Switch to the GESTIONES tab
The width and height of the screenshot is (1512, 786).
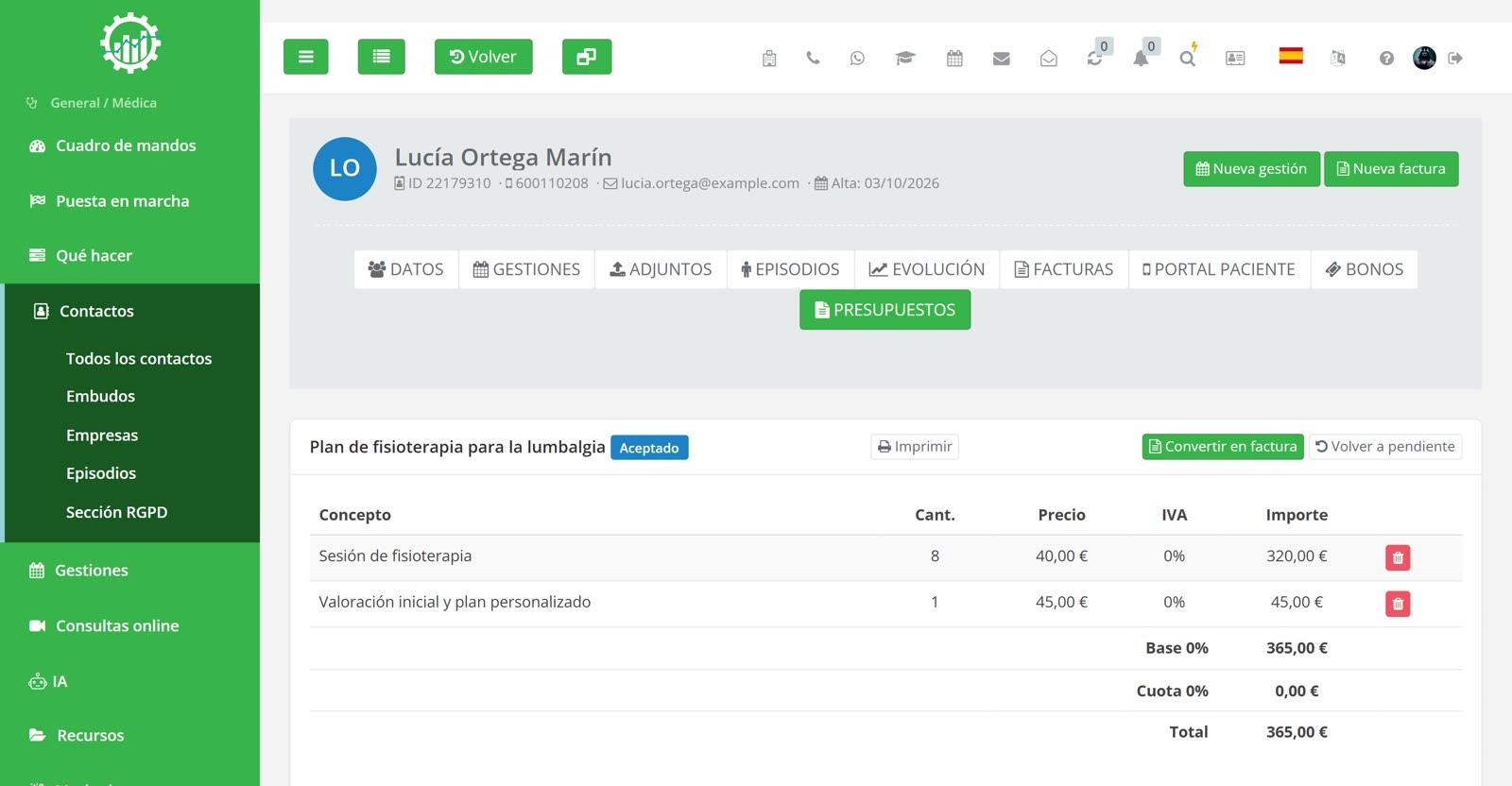pos(526,269)
